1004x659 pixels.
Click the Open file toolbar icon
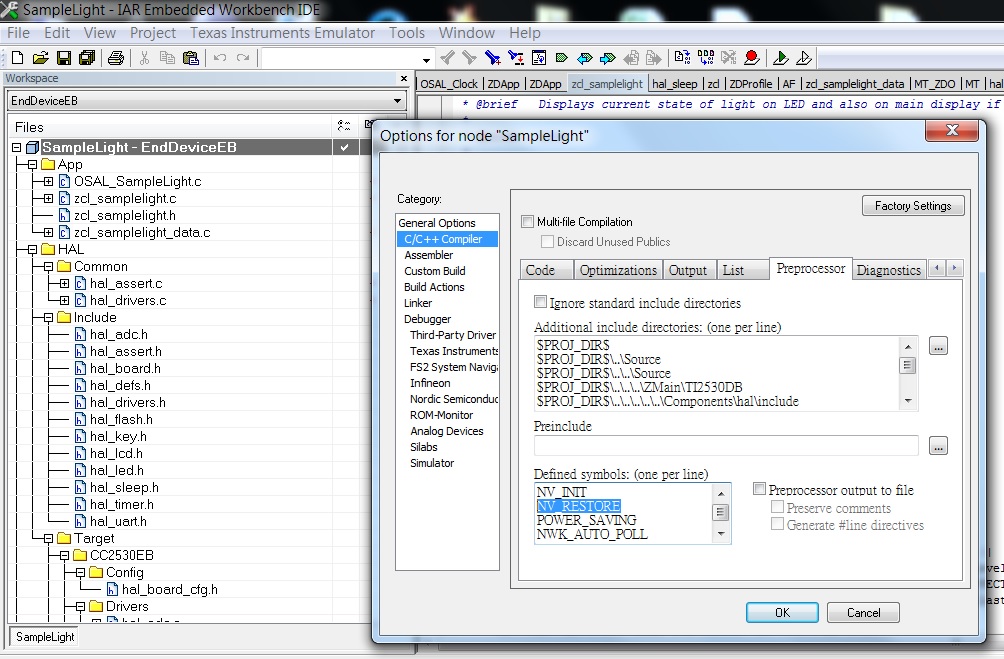tap(40, 58)
